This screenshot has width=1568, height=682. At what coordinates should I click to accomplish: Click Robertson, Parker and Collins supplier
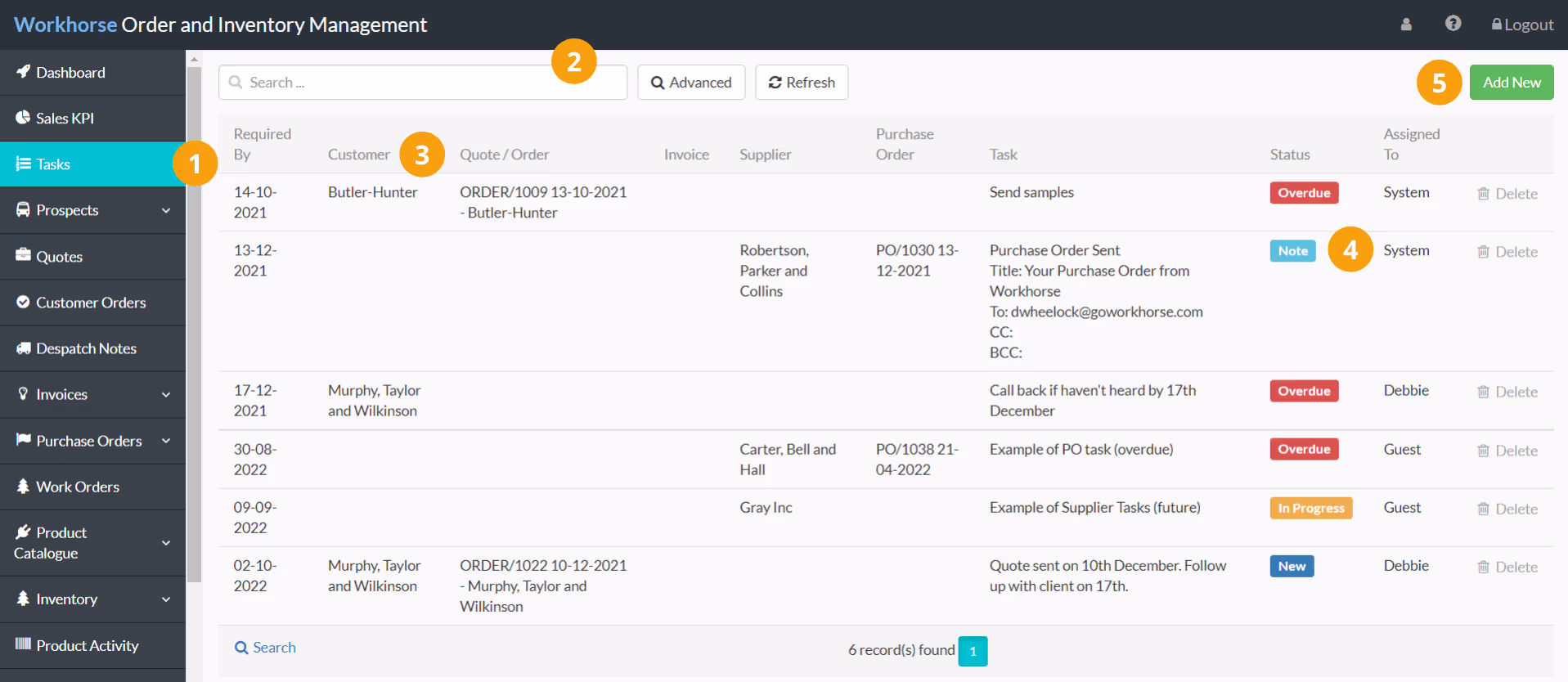click(774, 271)
